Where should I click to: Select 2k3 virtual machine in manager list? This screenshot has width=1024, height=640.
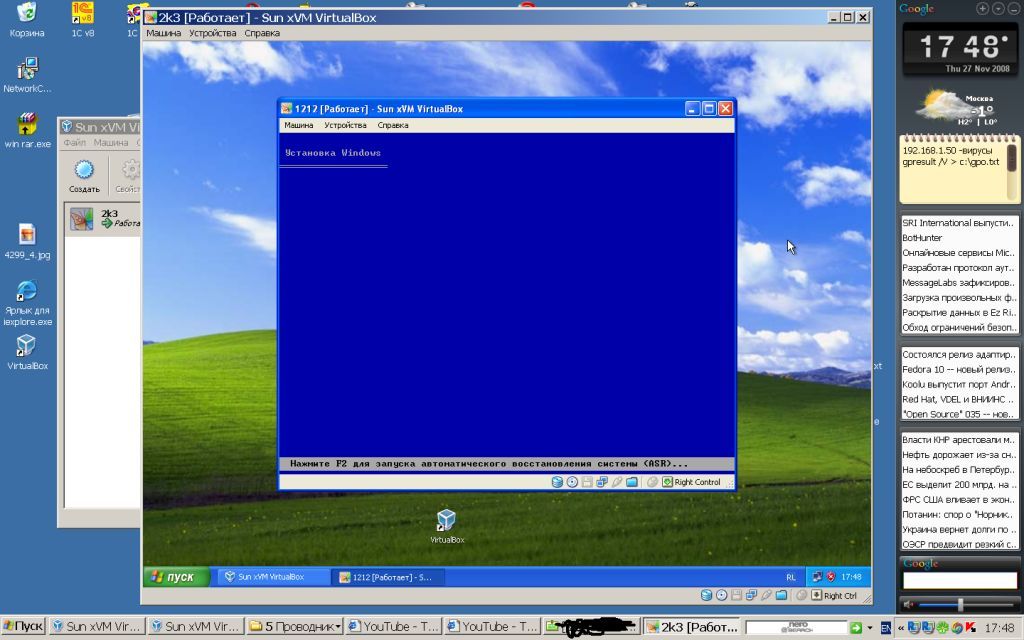(103, 219)
